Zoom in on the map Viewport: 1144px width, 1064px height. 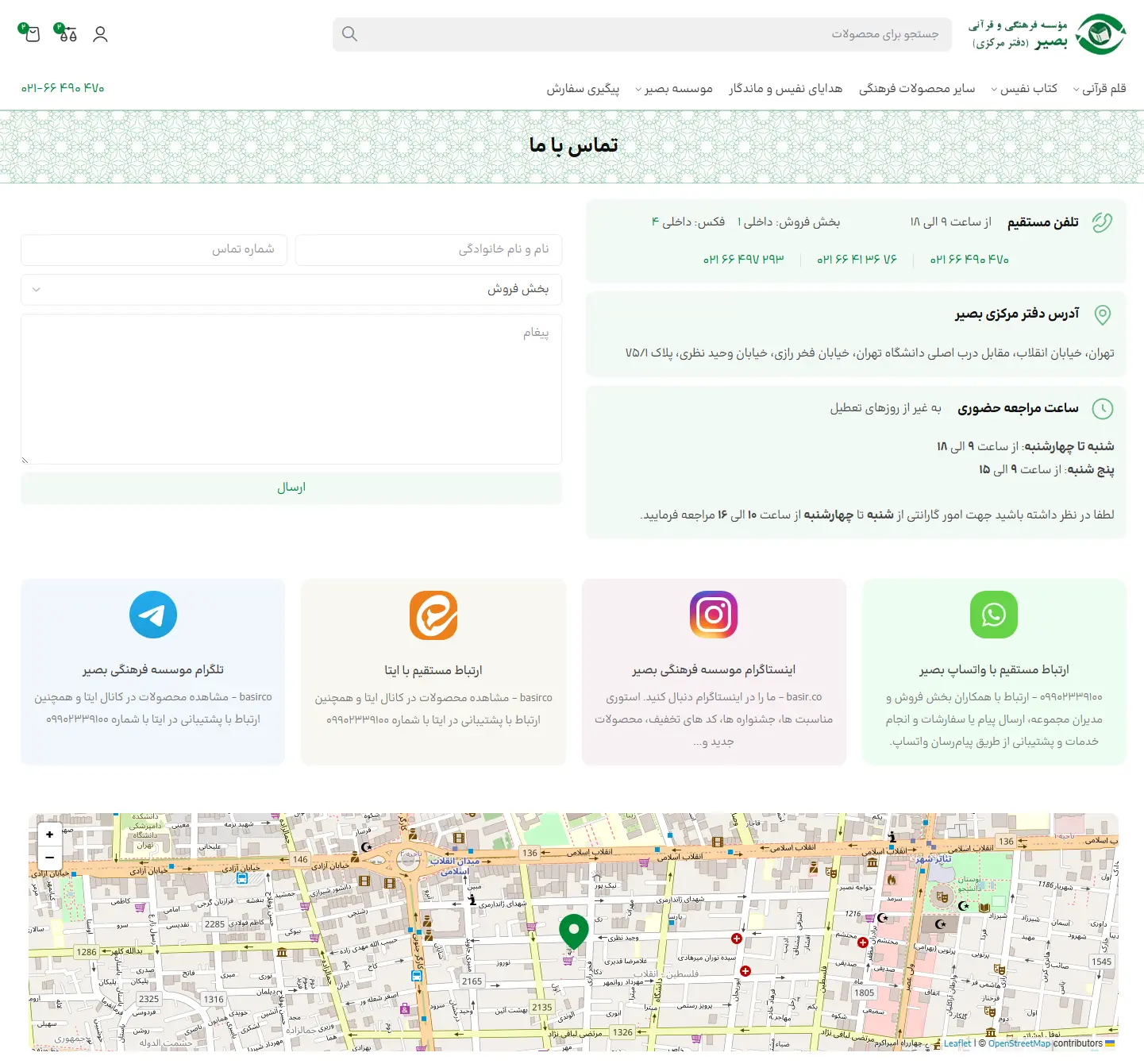pos(50,835)
